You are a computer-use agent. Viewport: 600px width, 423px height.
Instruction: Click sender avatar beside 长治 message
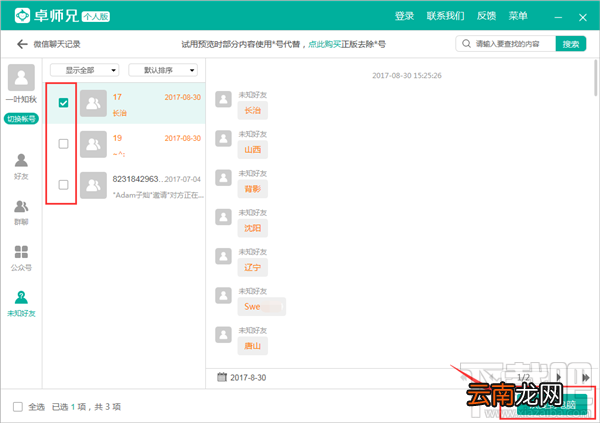(x=223, y=100)
